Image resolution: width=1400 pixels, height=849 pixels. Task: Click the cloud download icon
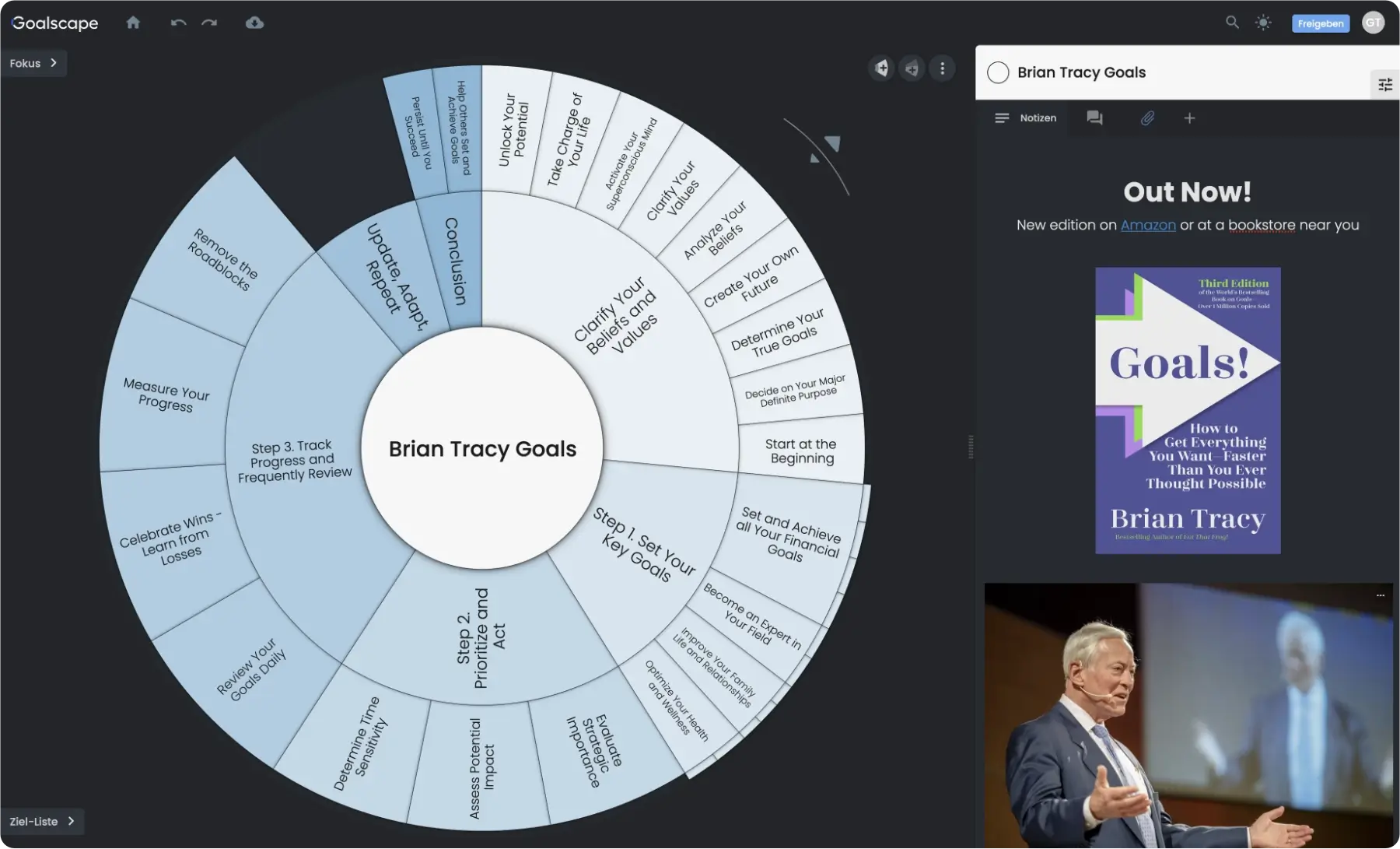click(x=254, y=23)
